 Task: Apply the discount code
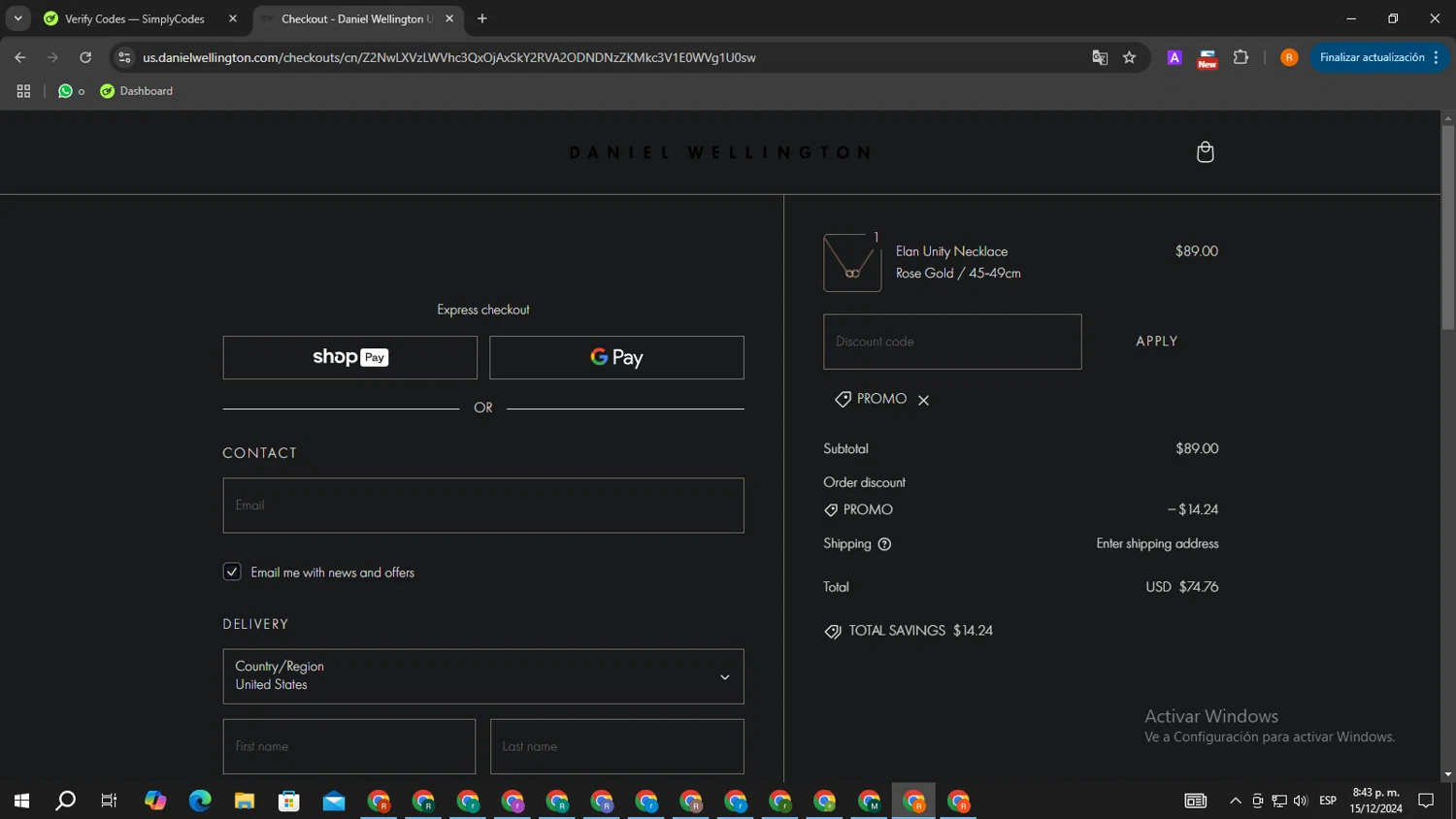[x=1157, y=342]
